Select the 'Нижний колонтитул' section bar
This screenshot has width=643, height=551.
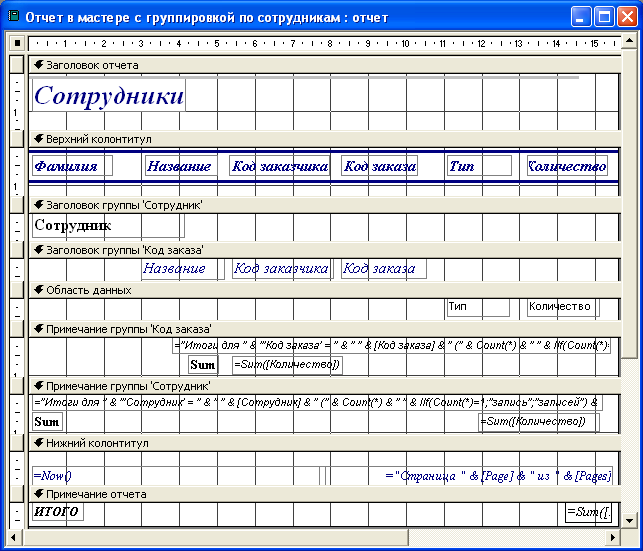(325, 443)
